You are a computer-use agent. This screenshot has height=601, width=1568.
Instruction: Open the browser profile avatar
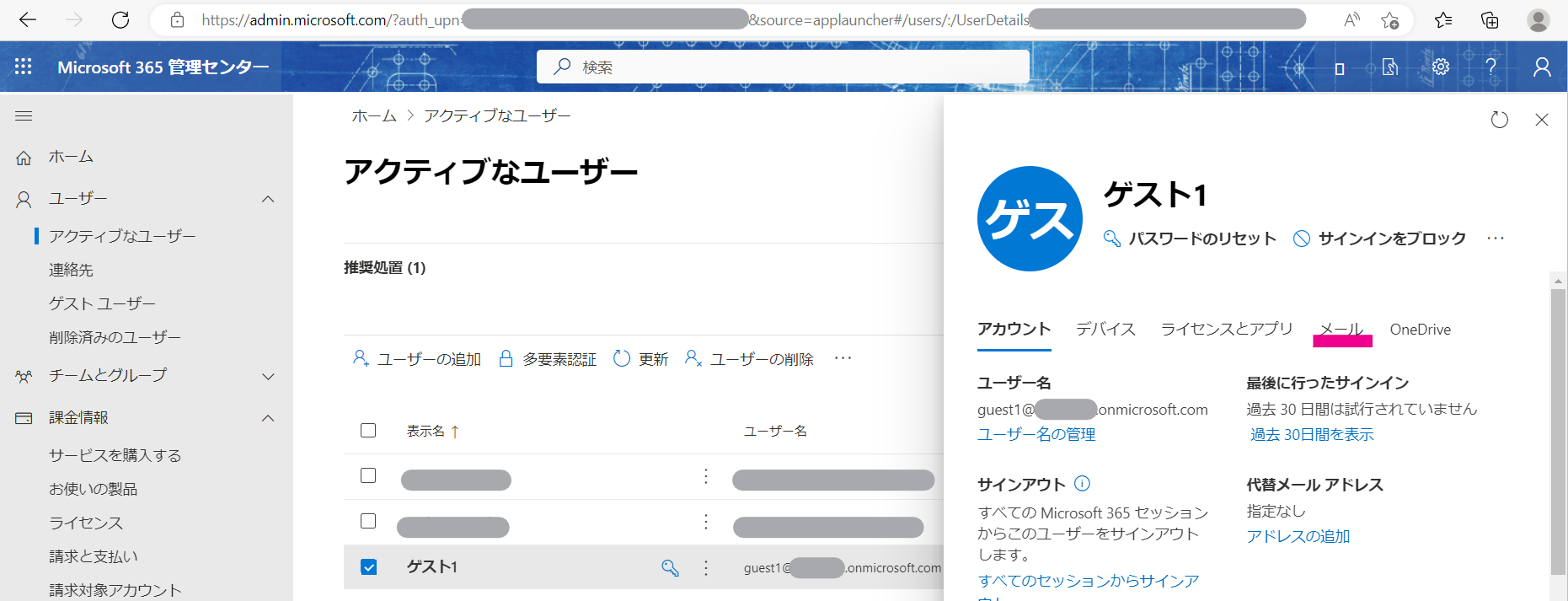(1539, 19)
